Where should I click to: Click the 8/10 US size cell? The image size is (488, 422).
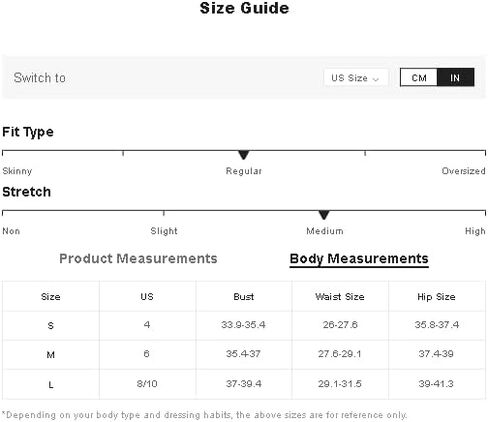pyautogui.click(x=147, y=384)
